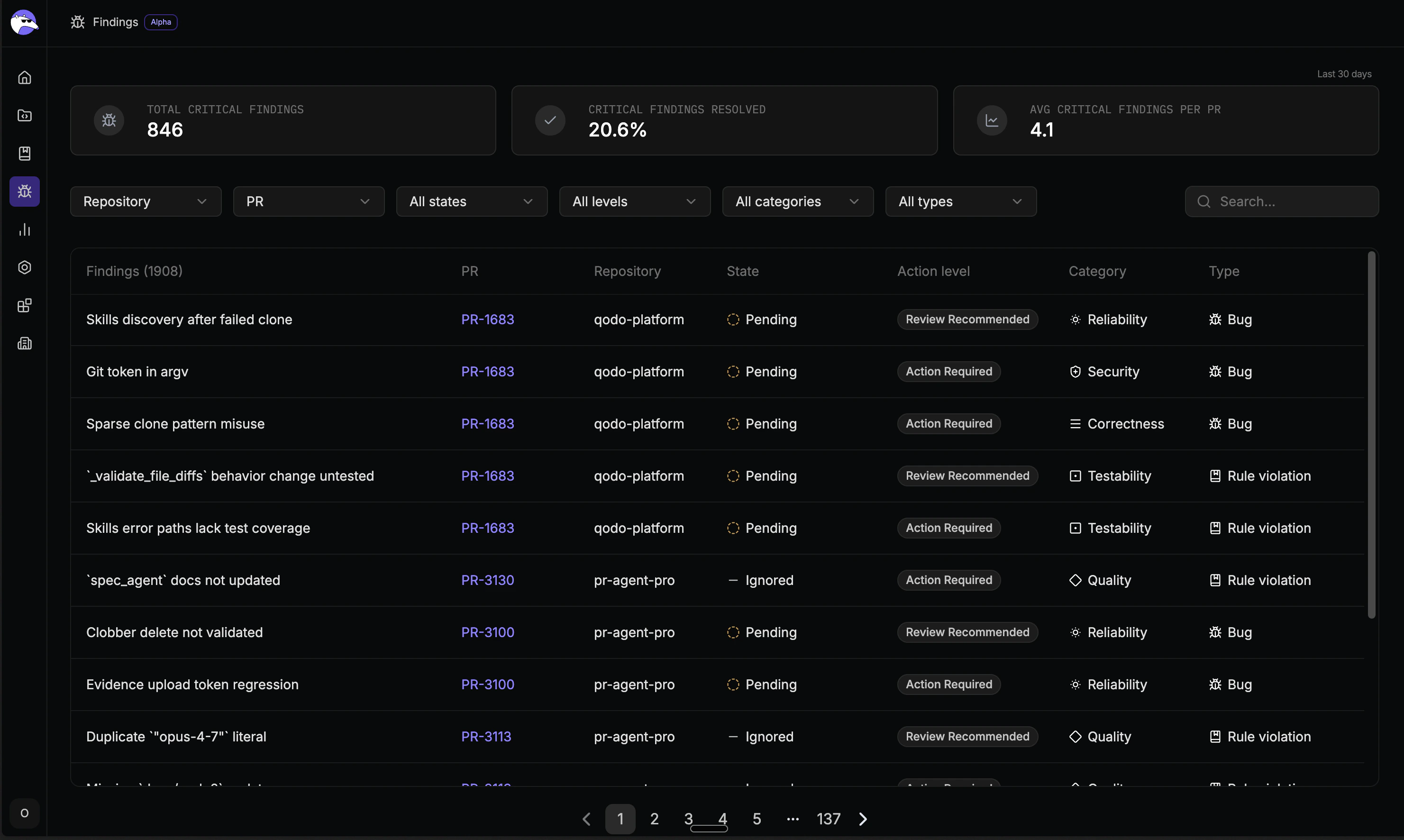Click 'pr-agent-pro' in Duplicate literal row

(x=634, y=736)
